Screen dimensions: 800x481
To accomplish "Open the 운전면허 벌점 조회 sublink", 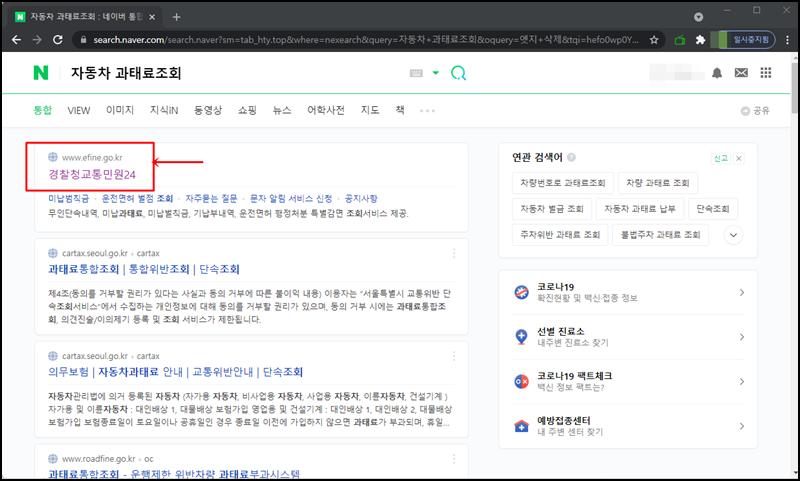I will (137, 198).
